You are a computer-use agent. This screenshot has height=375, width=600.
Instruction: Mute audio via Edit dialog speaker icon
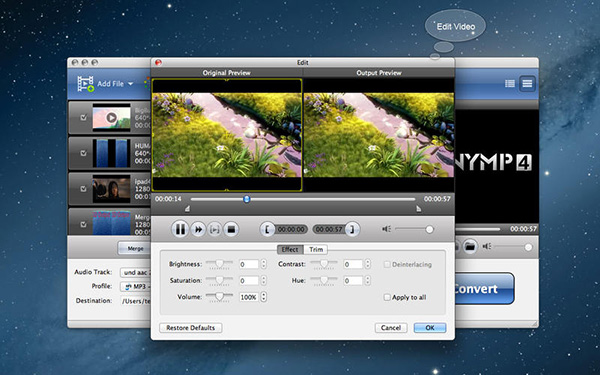pos(386,229)
